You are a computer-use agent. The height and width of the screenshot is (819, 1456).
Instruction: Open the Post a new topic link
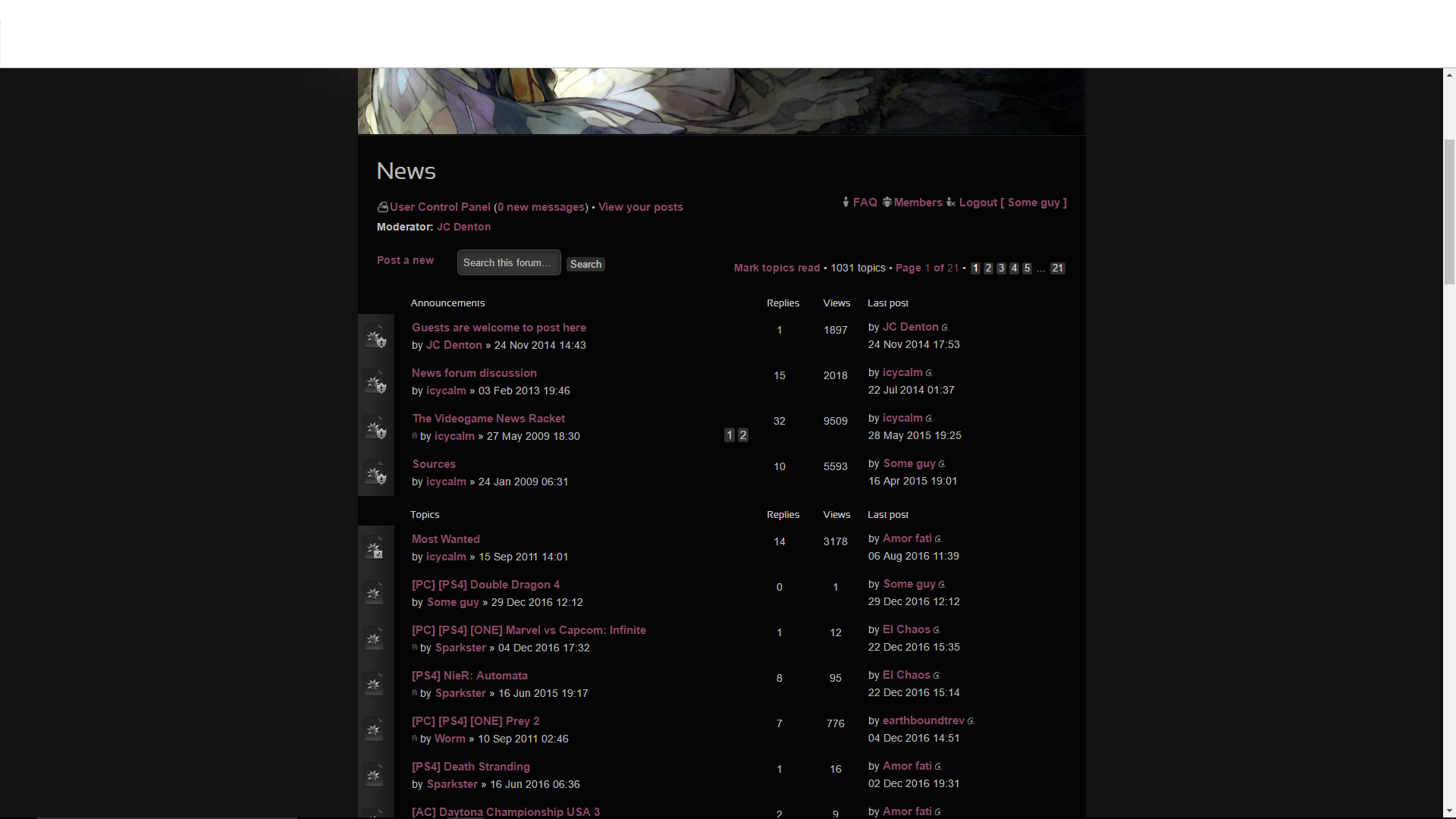tap(405, 260)
